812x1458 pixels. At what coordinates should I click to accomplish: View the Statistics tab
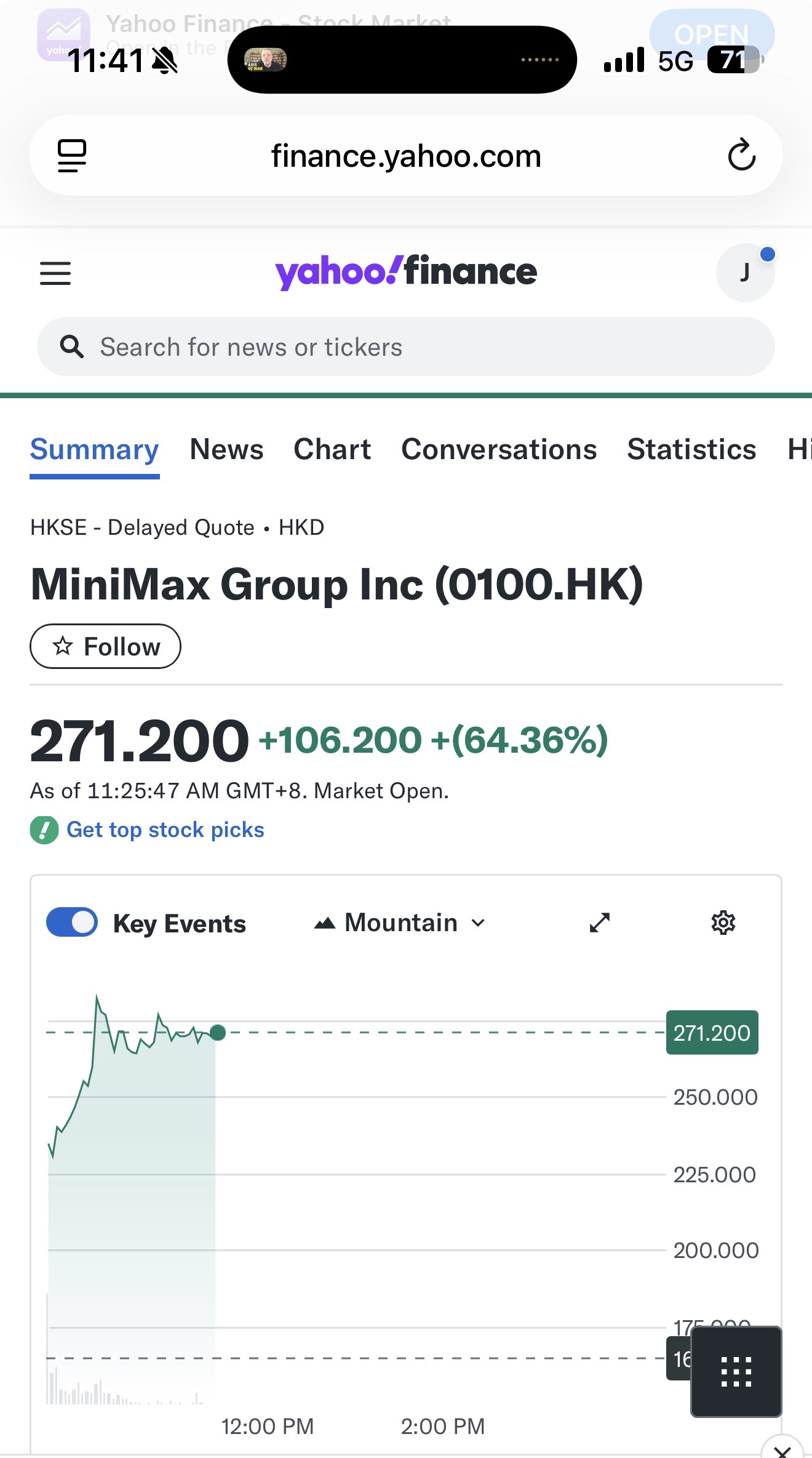(691, 449)
